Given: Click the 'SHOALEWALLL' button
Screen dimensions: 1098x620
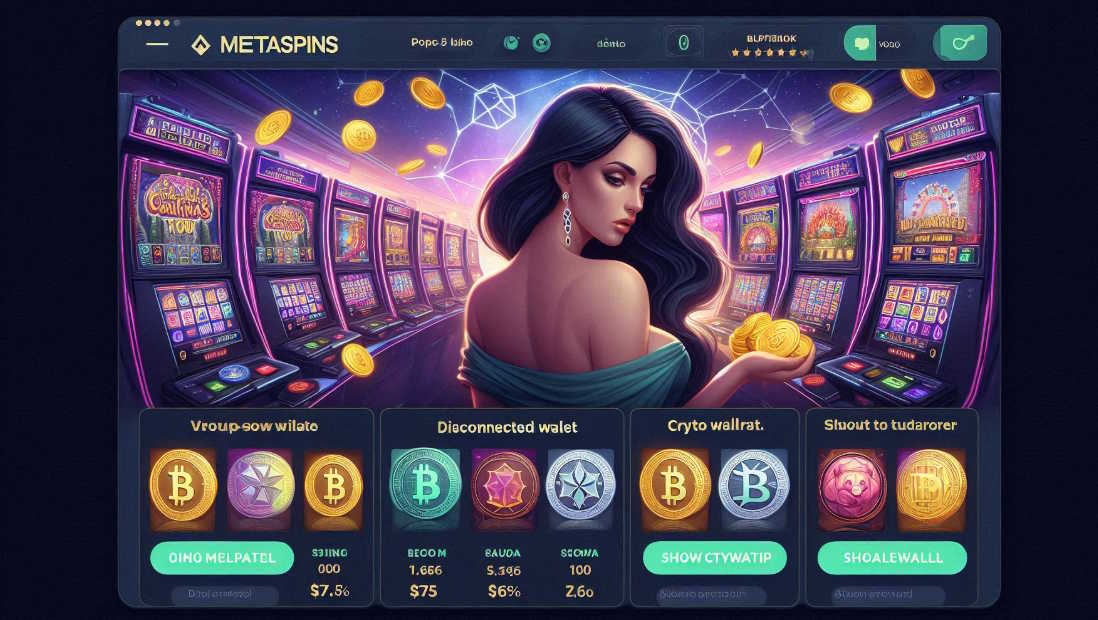Looking at the screenshot, I should [892, 558].
